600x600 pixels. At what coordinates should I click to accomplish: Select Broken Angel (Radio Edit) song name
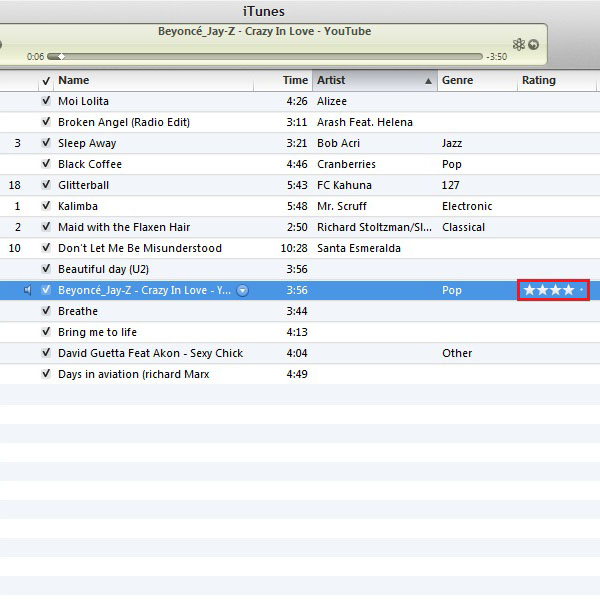(x=124, y=122)
